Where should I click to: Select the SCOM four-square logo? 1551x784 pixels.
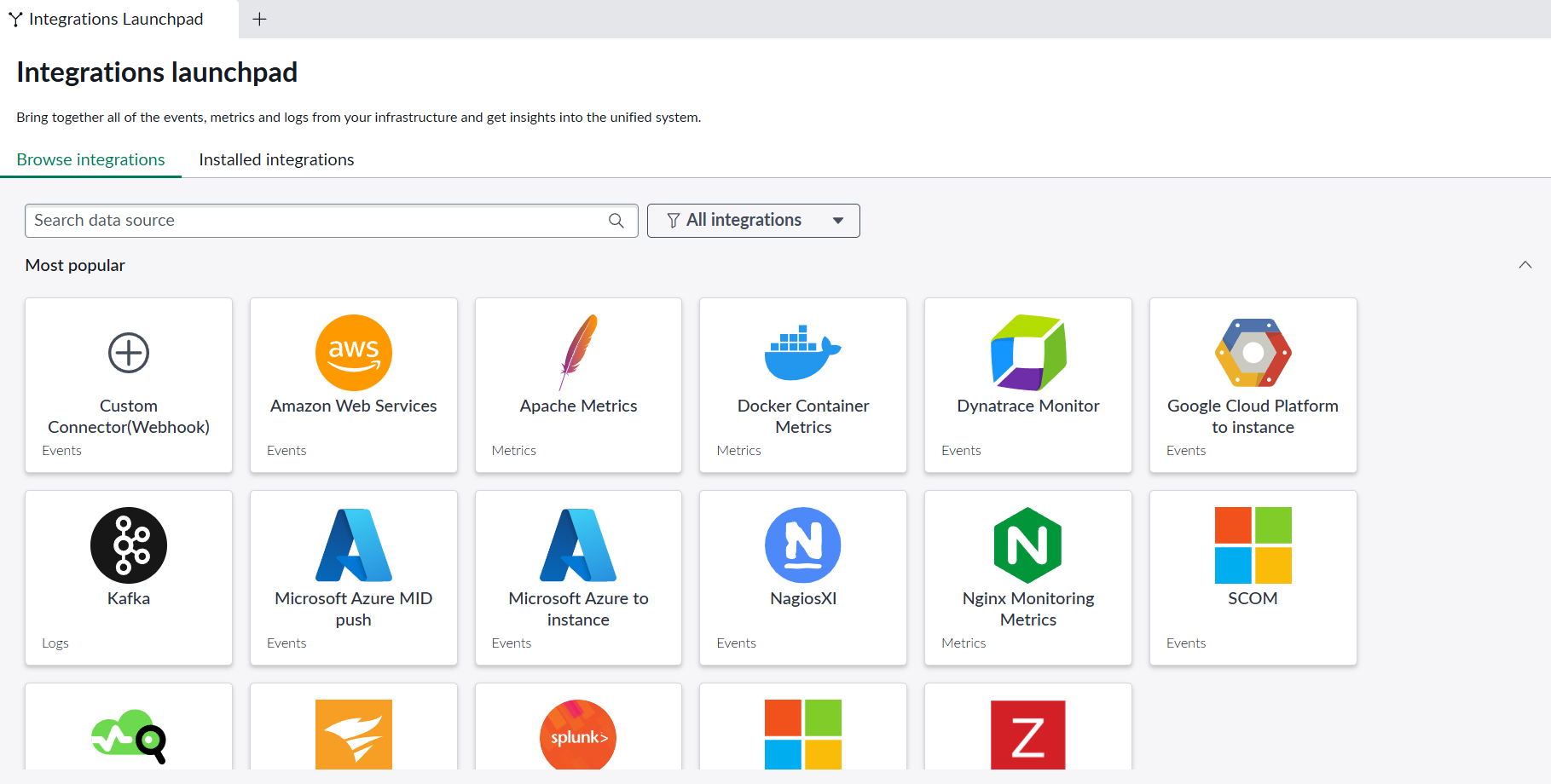pos(1253,545)
